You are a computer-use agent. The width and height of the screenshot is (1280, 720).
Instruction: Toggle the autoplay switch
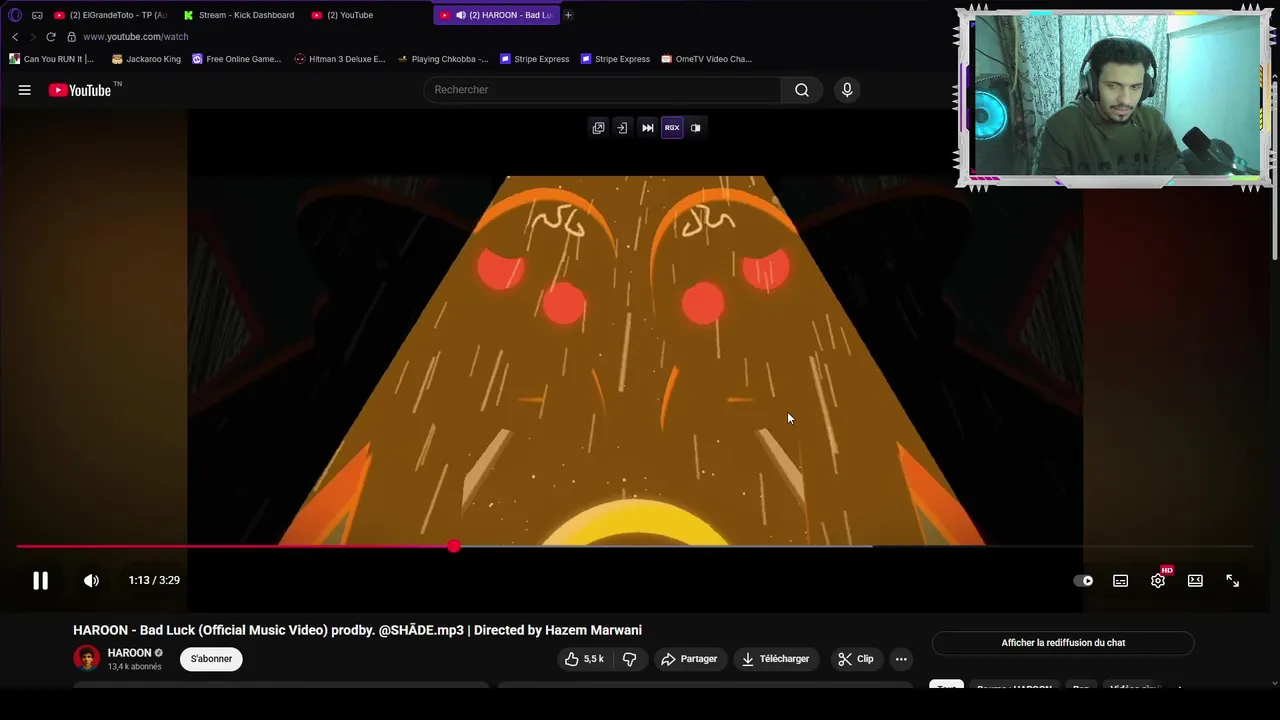1083,581
